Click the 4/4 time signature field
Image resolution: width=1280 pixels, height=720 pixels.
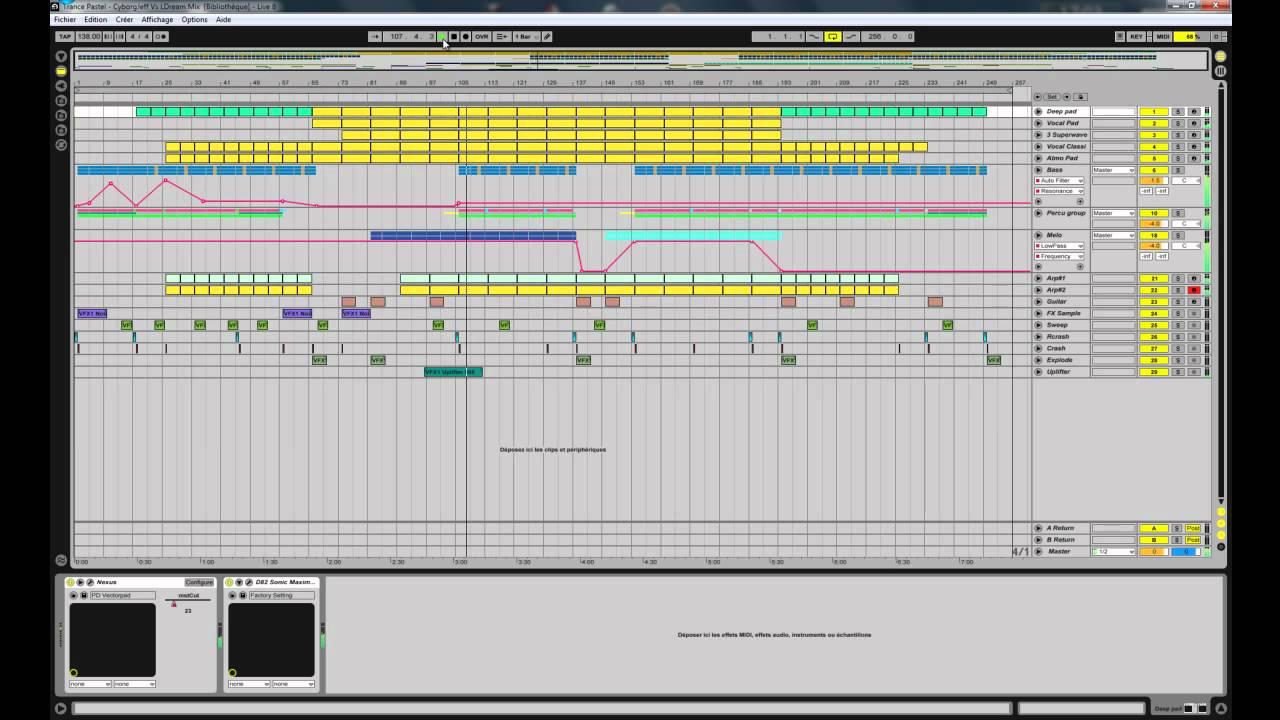(x=140, y=37)
